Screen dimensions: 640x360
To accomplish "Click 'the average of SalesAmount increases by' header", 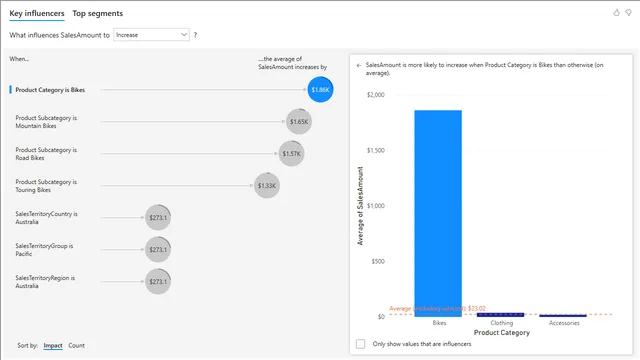I will pyautogui.click(x=292, y=63).
